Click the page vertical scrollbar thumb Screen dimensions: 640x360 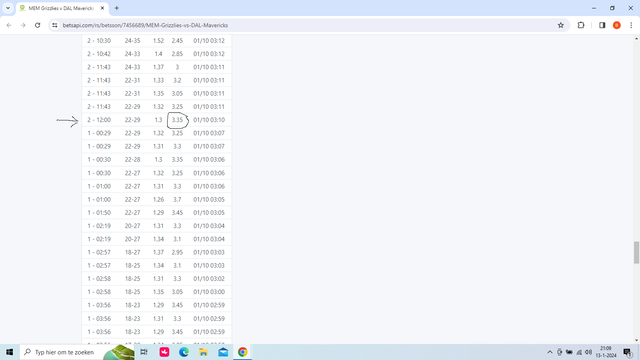(x=636, y=252)
